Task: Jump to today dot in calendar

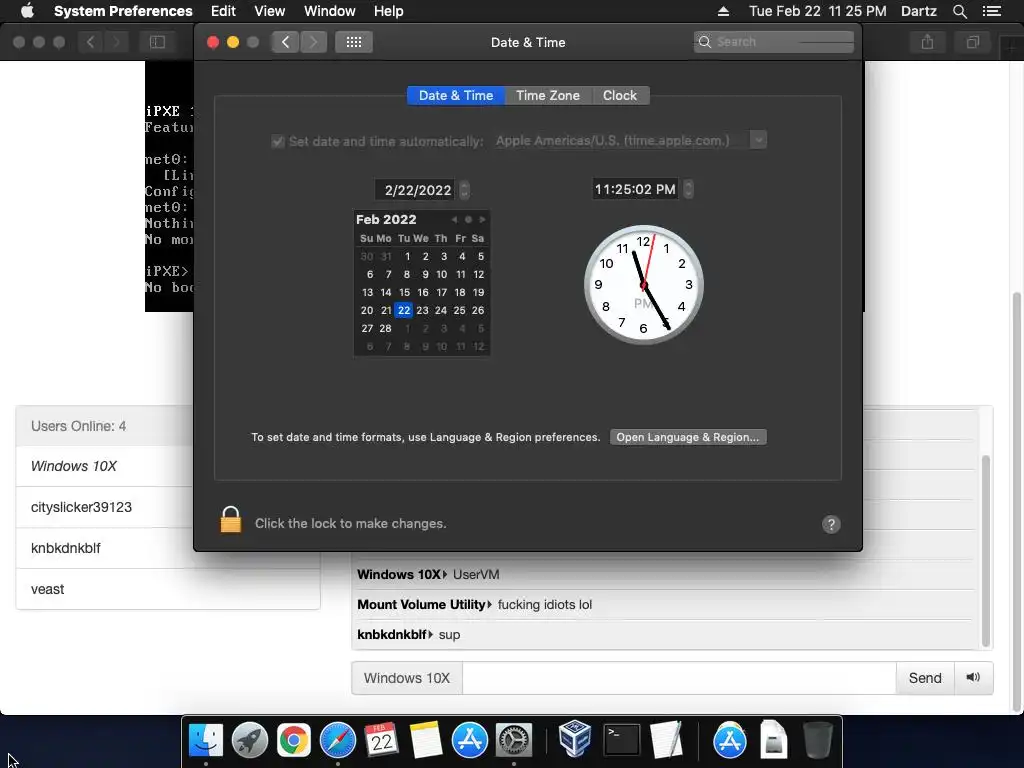Action: click(468, 219)
